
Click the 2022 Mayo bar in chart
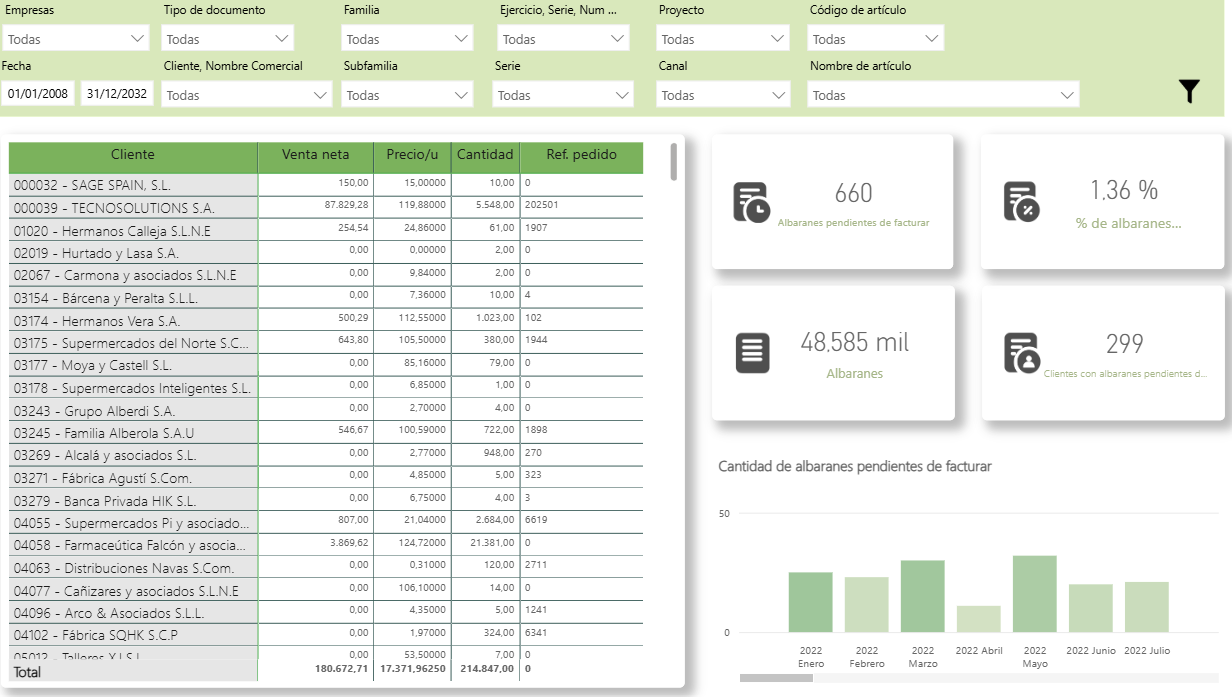[1034, 594]
